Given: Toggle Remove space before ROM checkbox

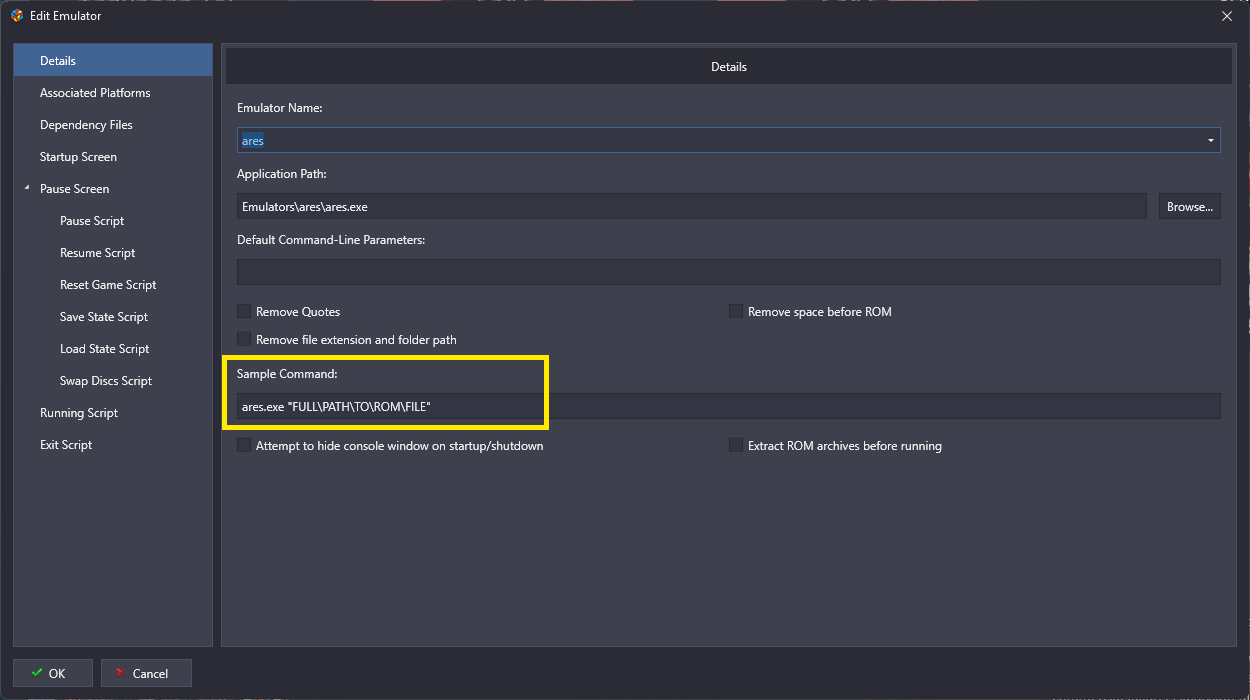Looking at the screenshot, I should point(736,312).
